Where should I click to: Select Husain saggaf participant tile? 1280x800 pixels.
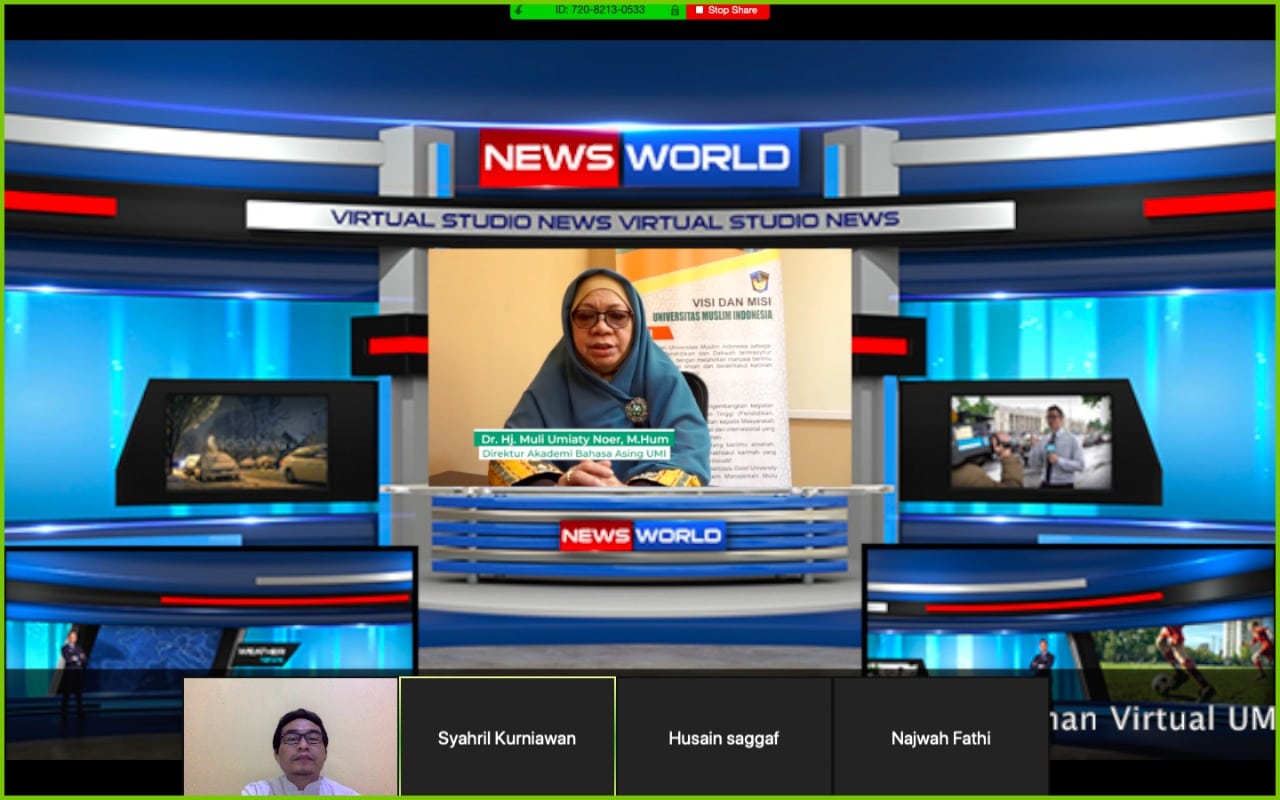[723, 737]
